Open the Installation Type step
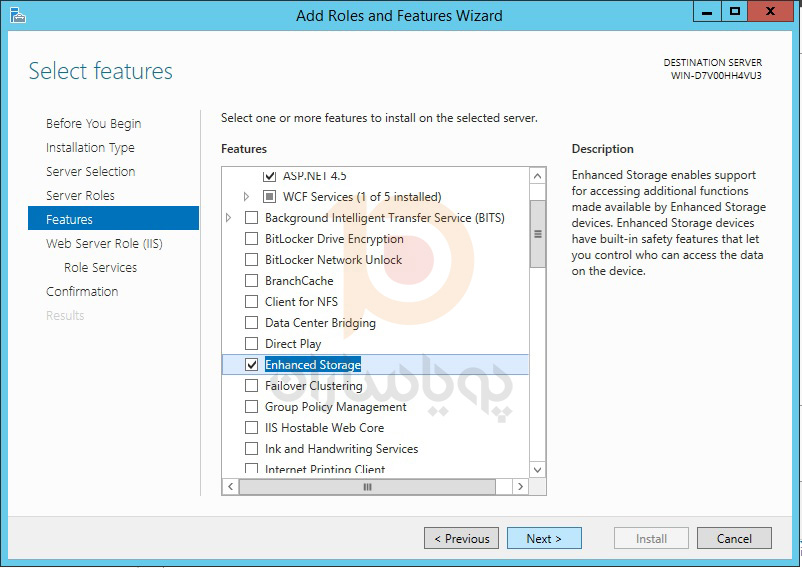This screenshot has height=568, width=802. 91,148
